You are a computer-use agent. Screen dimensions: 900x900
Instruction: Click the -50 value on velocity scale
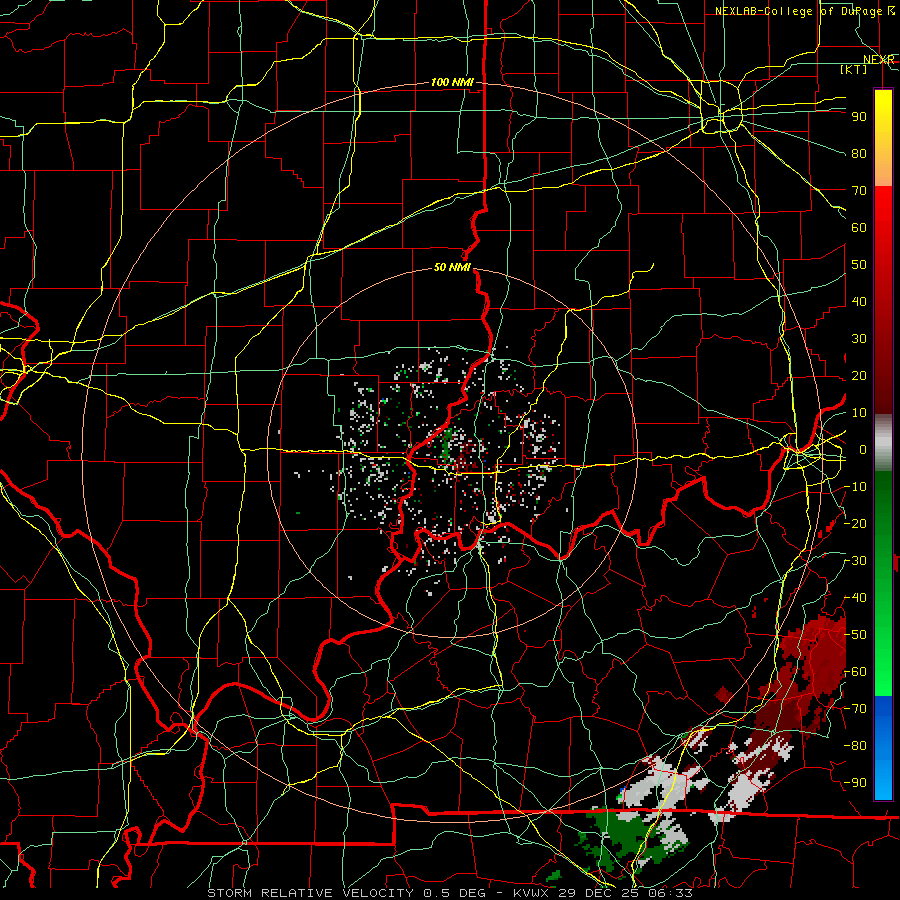coord(855,635)
